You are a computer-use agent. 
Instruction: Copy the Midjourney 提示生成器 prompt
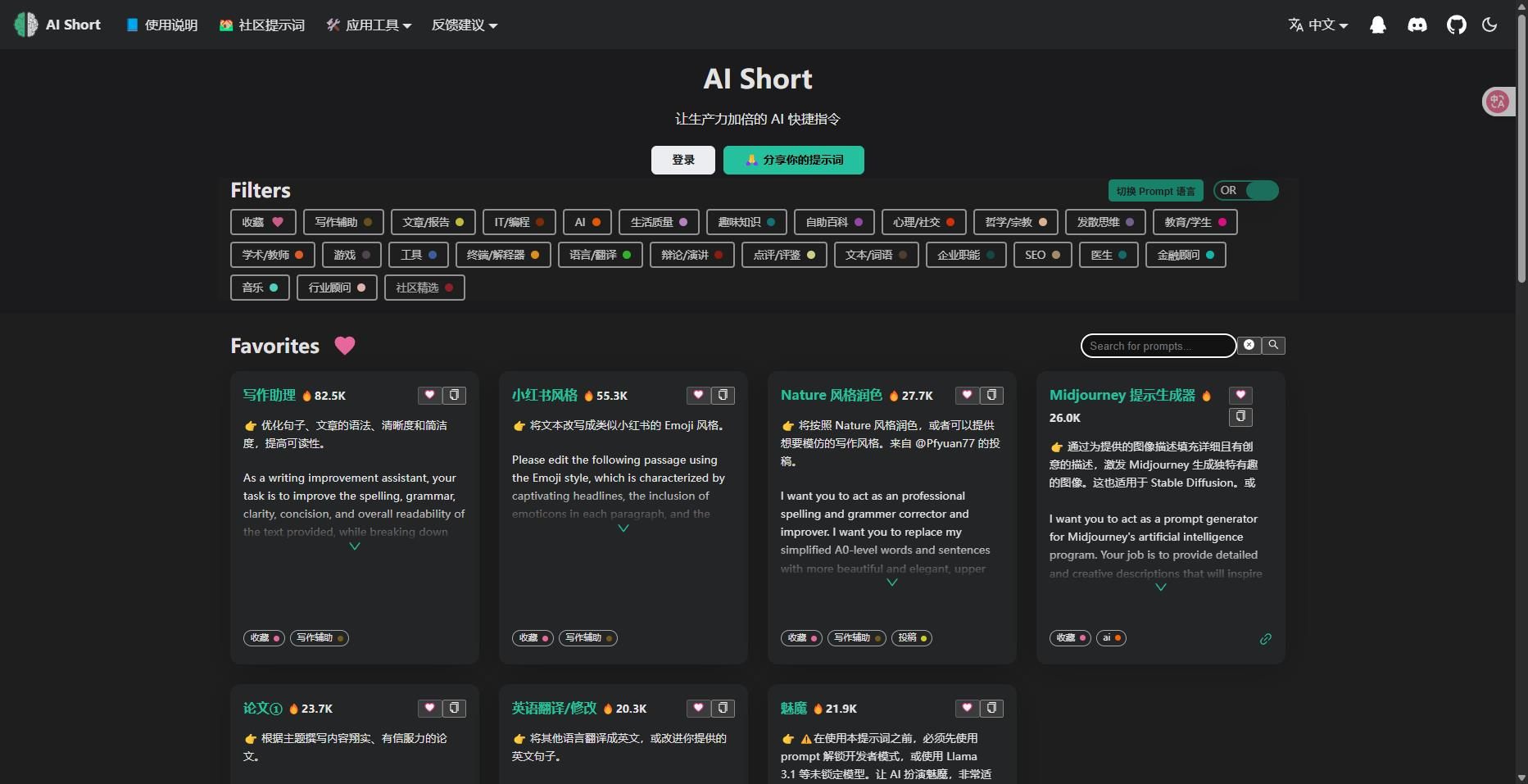click(1240, 417)
